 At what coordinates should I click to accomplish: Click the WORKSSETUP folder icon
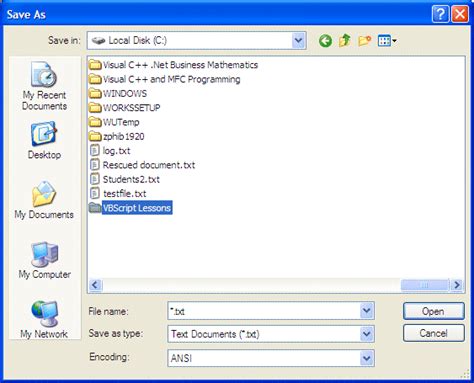pyautogui.click(x=95, y=108)
